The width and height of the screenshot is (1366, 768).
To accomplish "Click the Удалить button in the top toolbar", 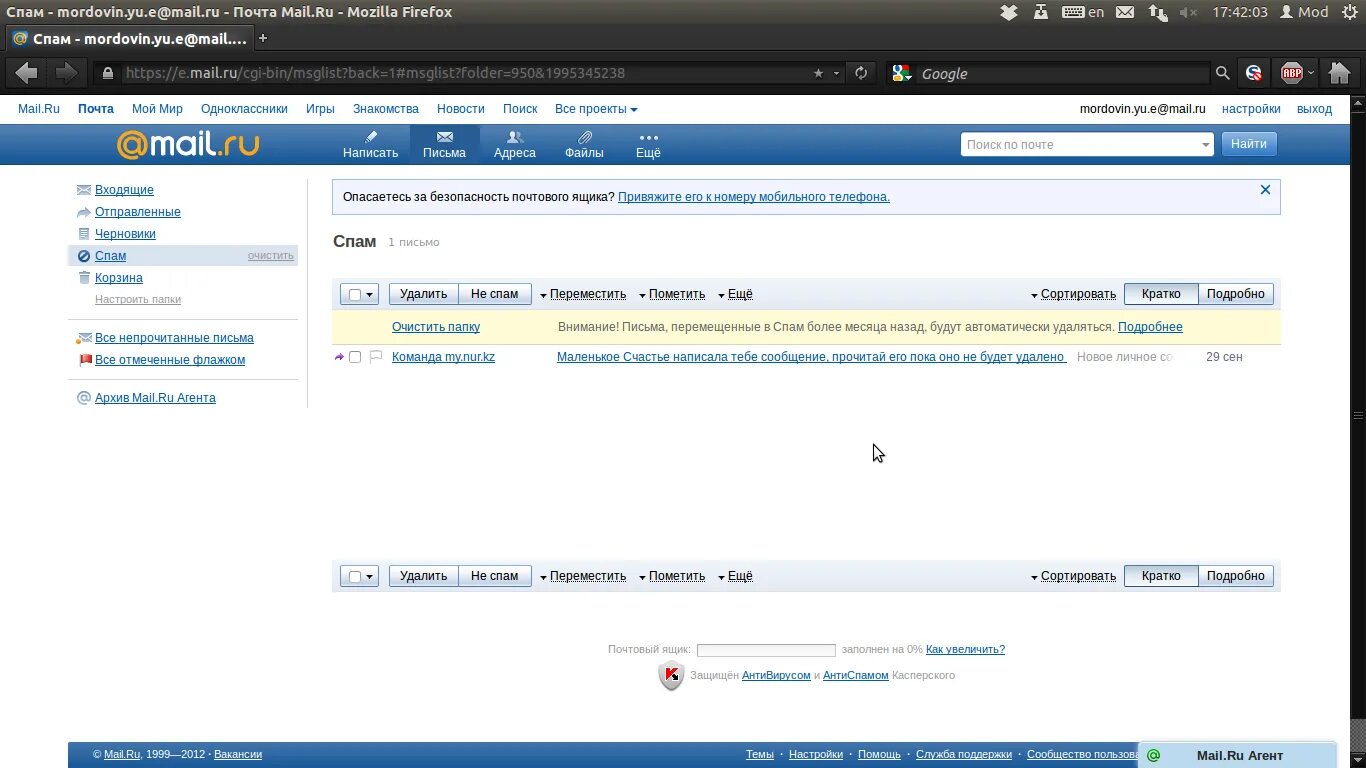I will coord(423,294).
